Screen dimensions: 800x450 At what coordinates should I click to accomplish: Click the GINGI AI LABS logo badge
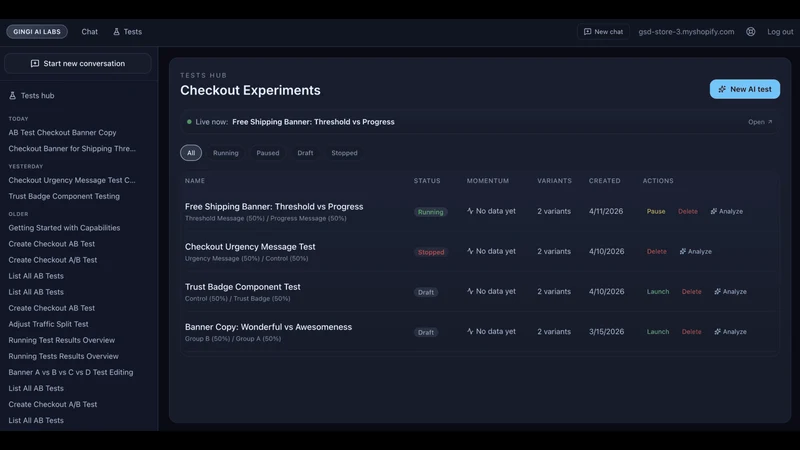(x=37, y=32)
